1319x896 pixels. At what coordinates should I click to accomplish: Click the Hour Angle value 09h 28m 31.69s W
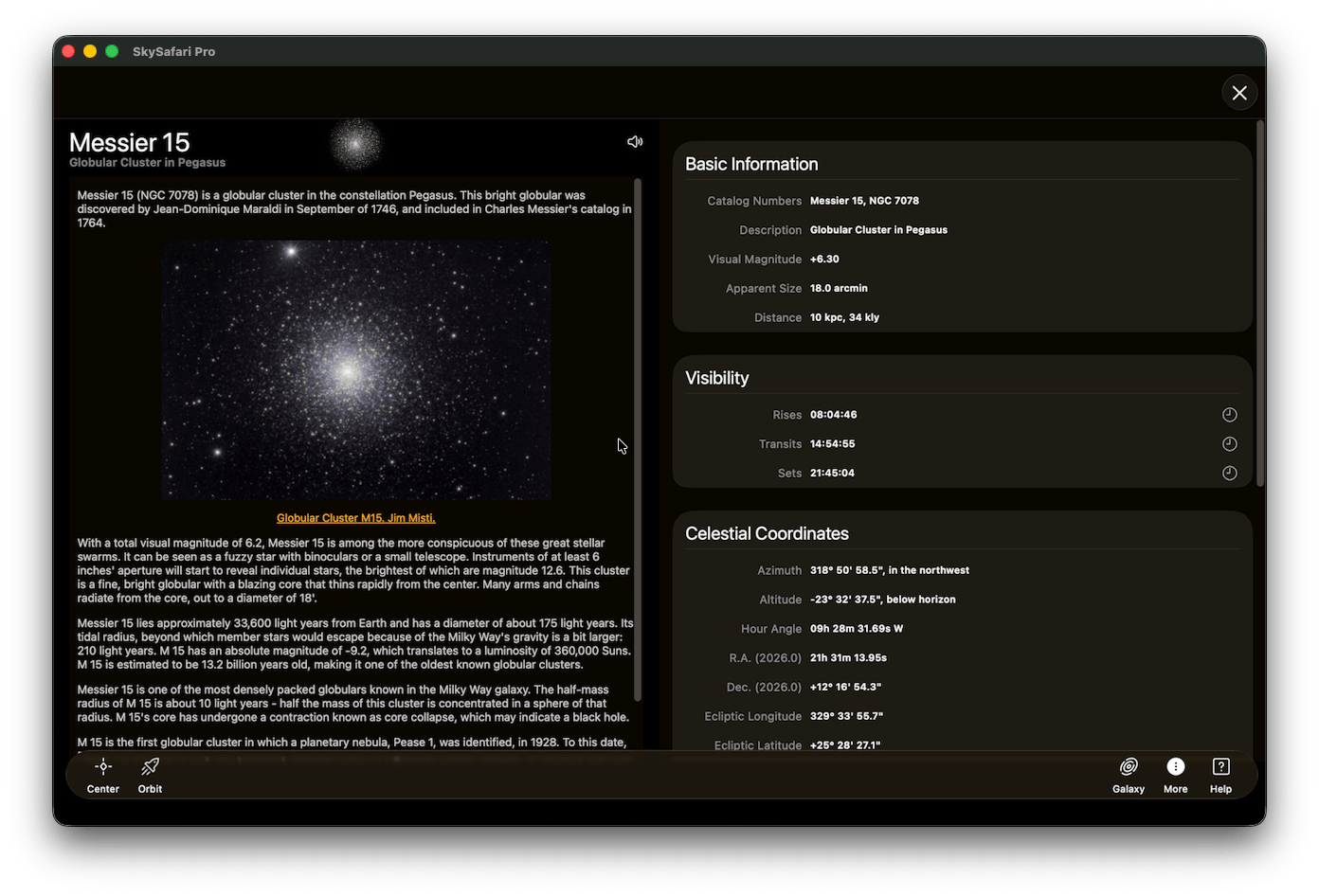[857, 629]
